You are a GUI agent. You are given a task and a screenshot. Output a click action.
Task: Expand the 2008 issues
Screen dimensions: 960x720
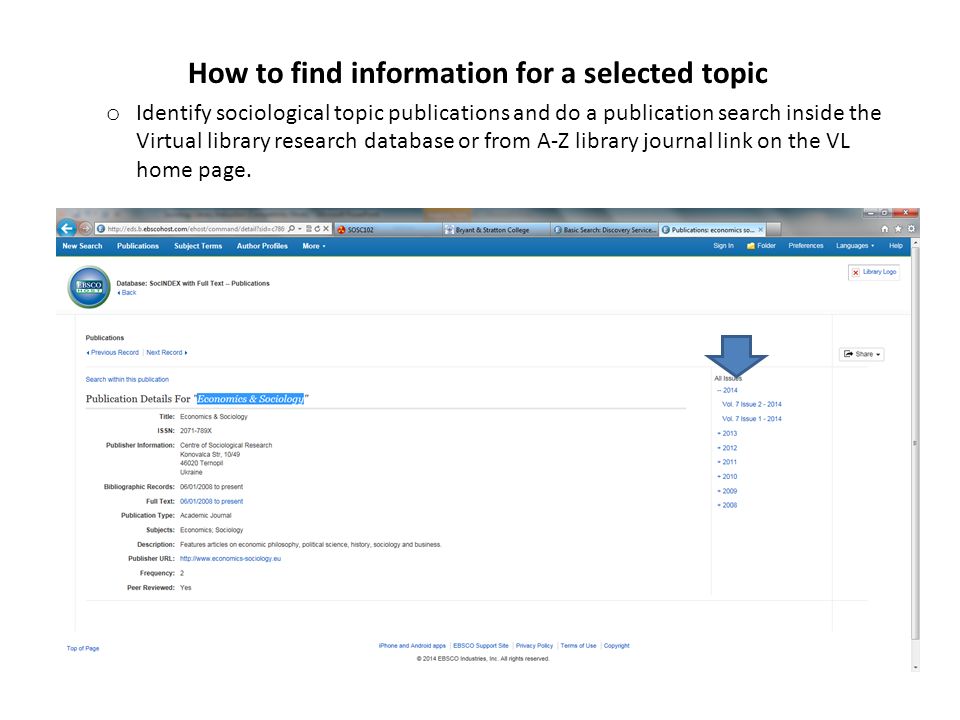point(727,505)
